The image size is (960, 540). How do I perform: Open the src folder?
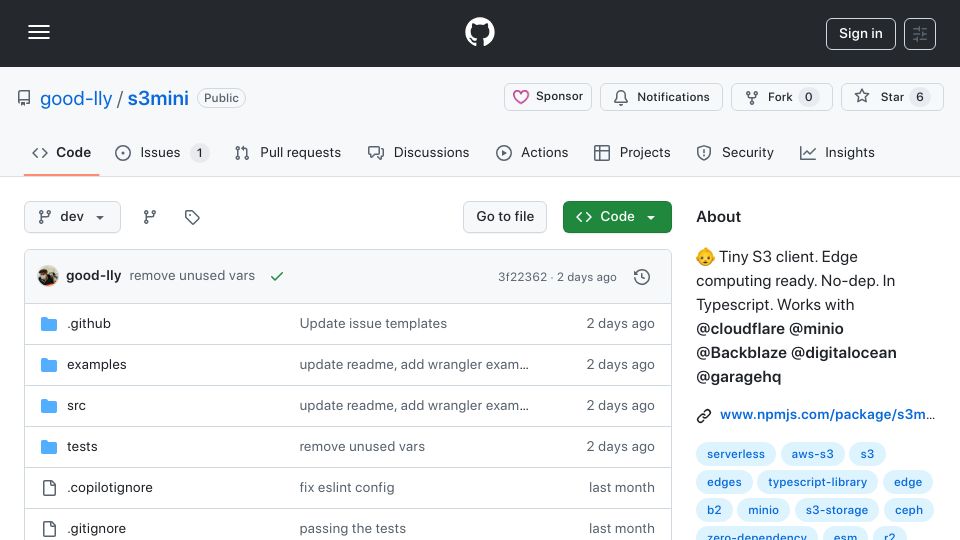click(x=77, y=405)
